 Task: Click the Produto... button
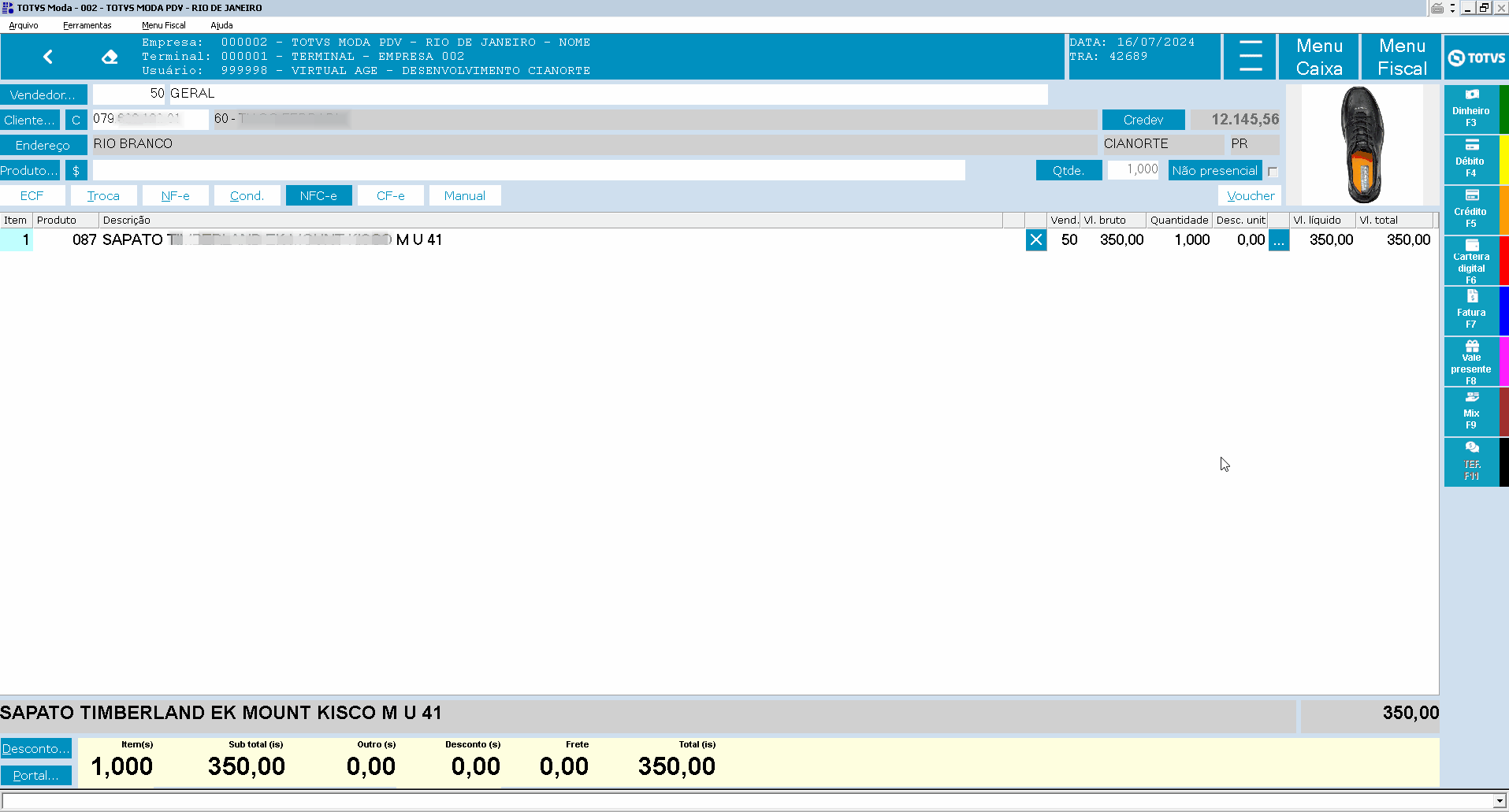point(30,170)
